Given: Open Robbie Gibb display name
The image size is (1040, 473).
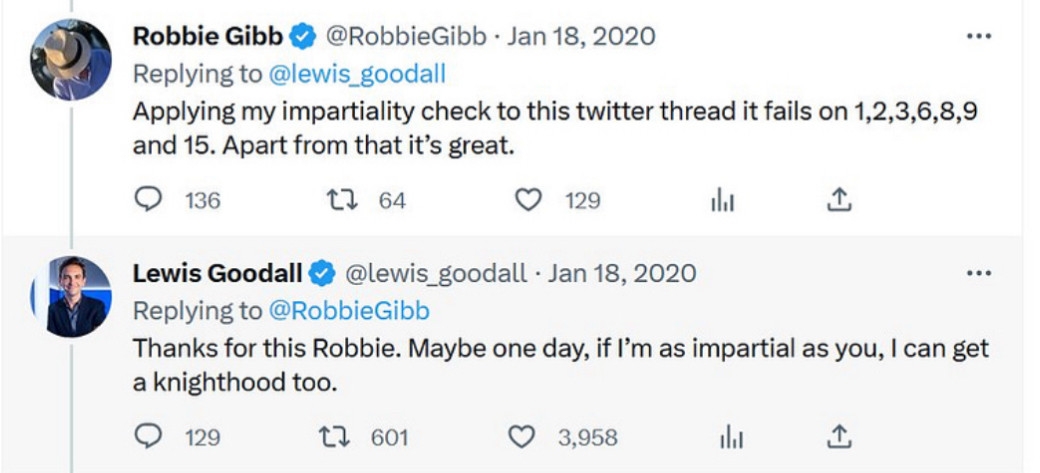Looking at the screenshot, I should [x=208, y=37].
